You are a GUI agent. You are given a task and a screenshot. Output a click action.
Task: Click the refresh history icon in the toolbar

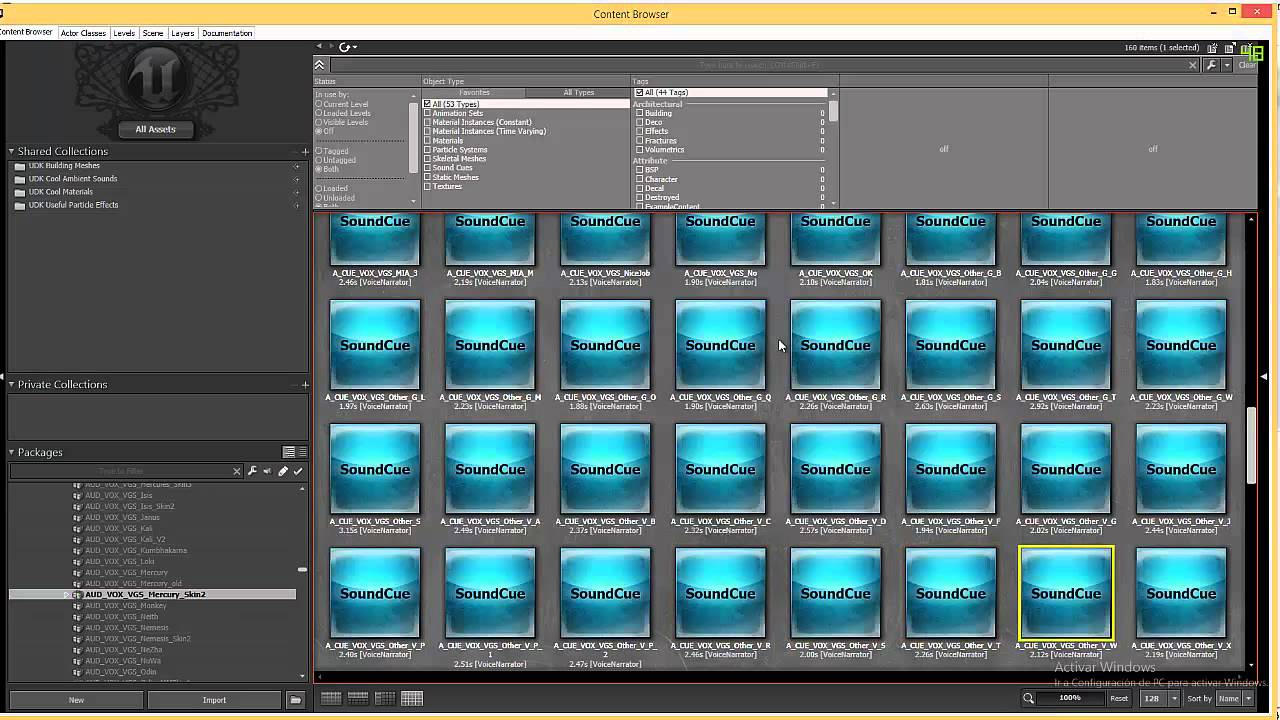[x=345, y=47]
